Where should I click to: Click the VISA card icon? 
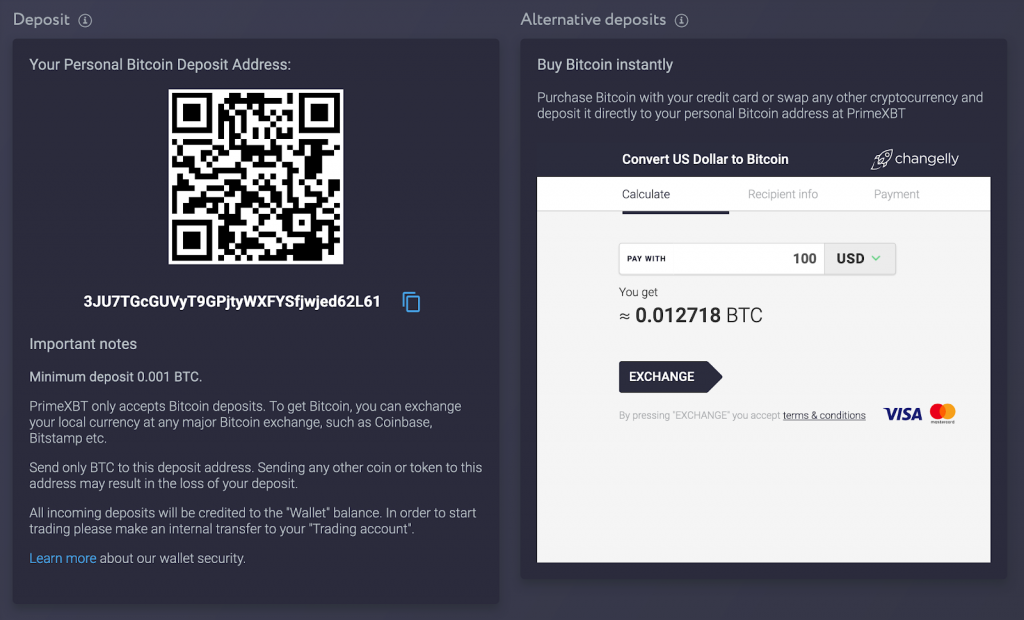902,413
